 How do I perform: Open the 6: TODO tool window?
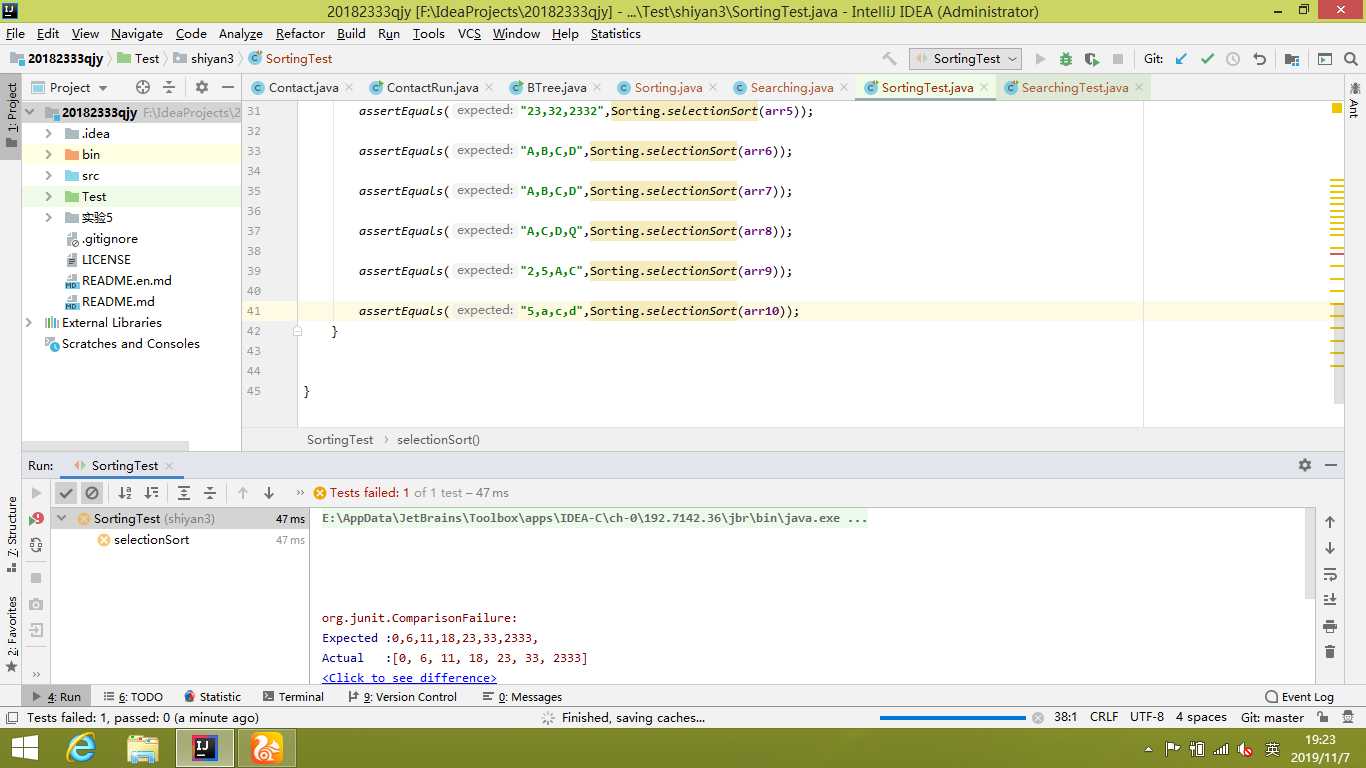132,696
